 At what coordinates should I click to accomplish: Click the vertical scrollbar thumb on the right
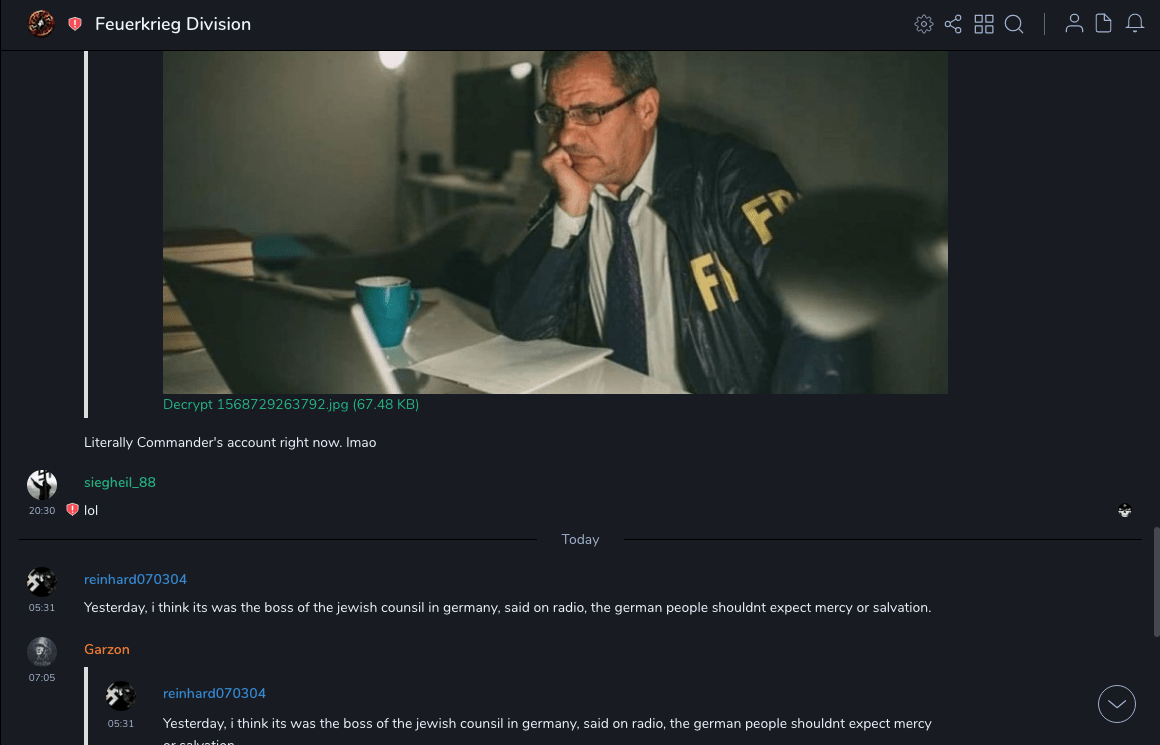tap(1156, 581)
